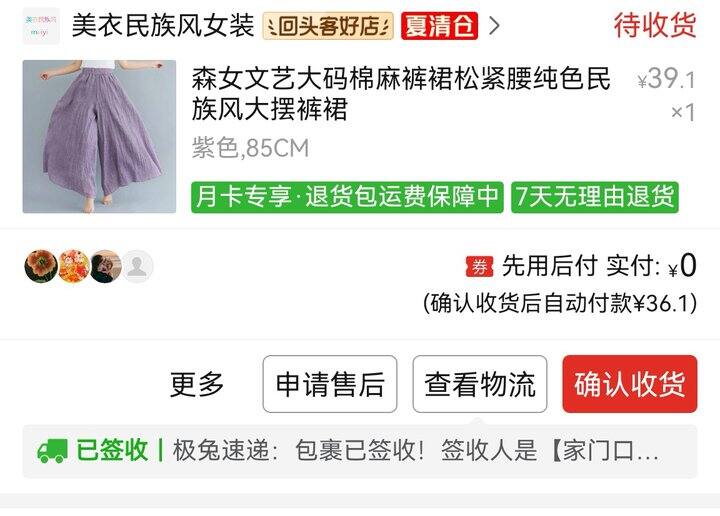This screenshot has height=516, width=720.
Task: Click the 查看物流 button
Action: (x=480, y=384)
